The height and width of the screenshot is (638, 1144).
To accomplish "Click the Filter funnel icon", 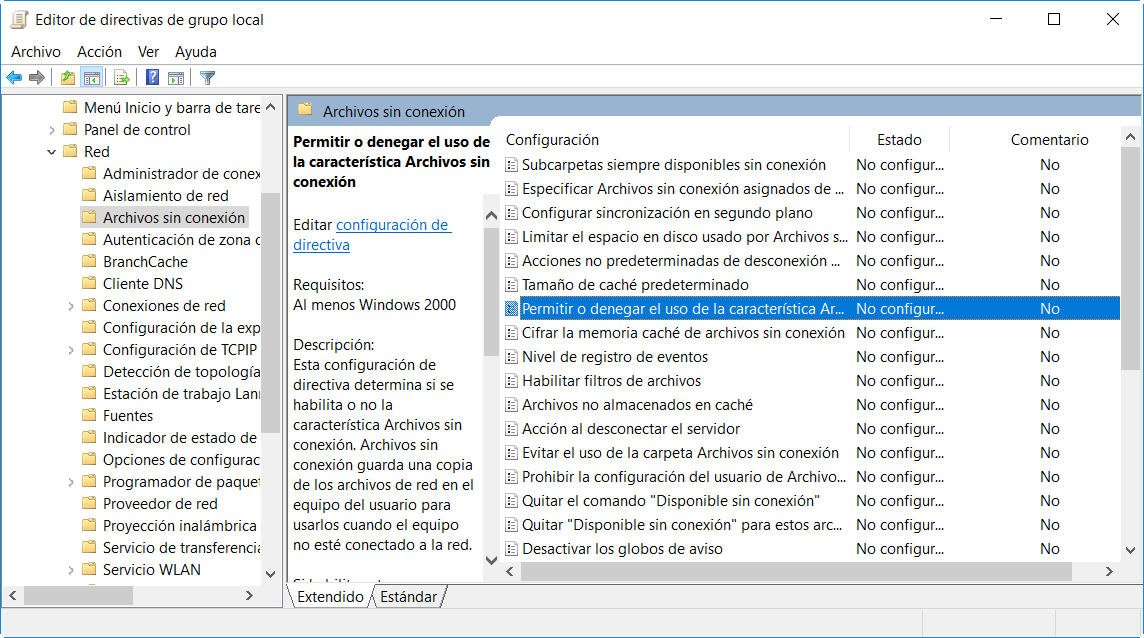I will pyautogui.click(x=207, y=78).
